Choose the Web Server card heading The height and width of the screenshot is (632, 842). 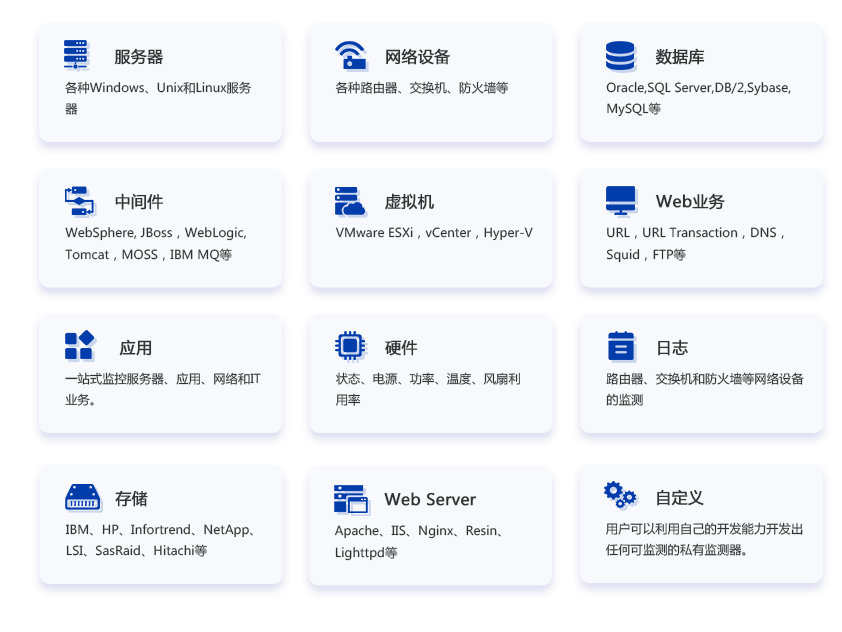[430, 499]
